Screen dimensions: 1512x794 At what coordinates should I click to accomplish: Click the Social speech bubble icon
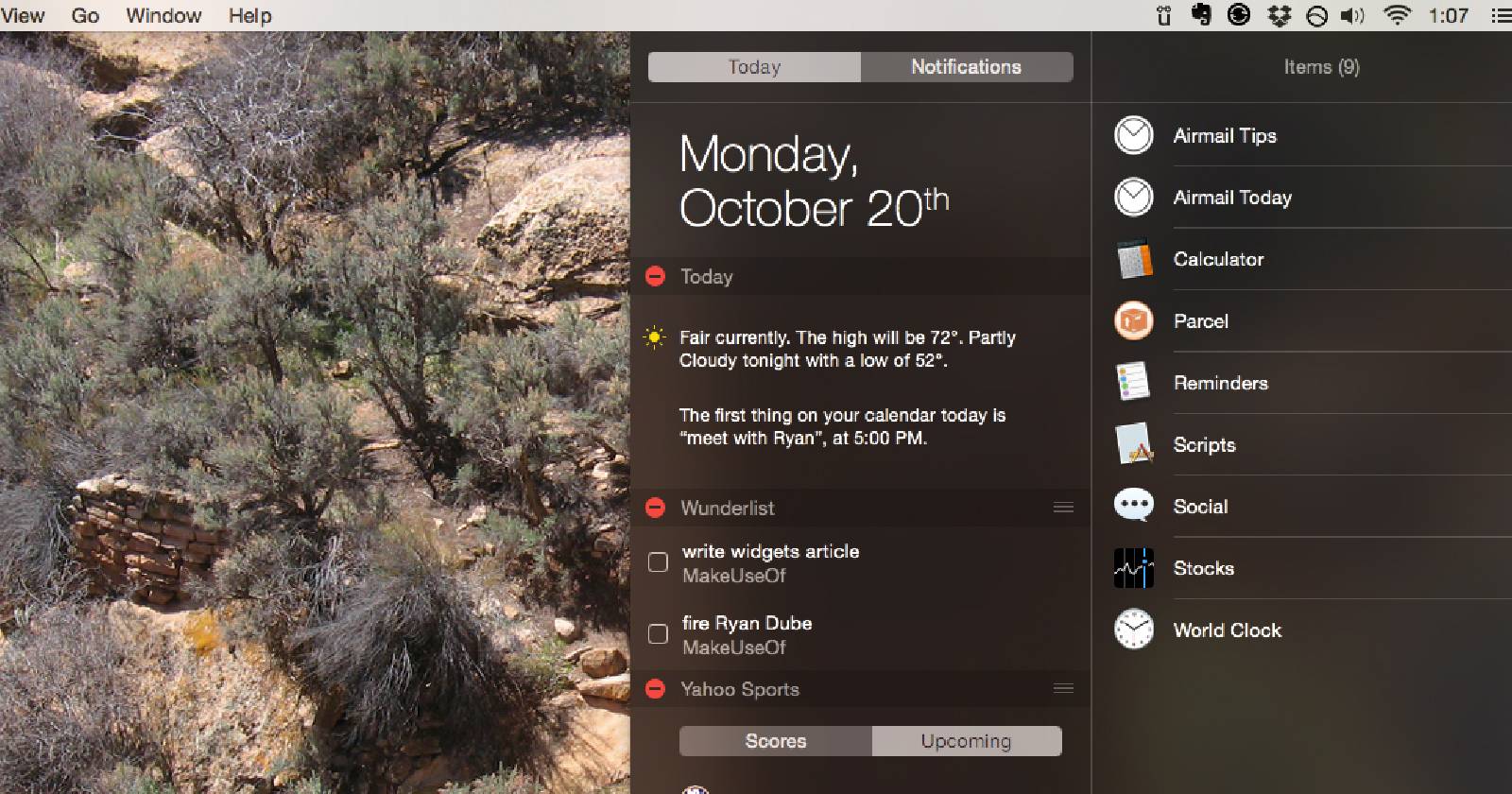pos(1134,506)
